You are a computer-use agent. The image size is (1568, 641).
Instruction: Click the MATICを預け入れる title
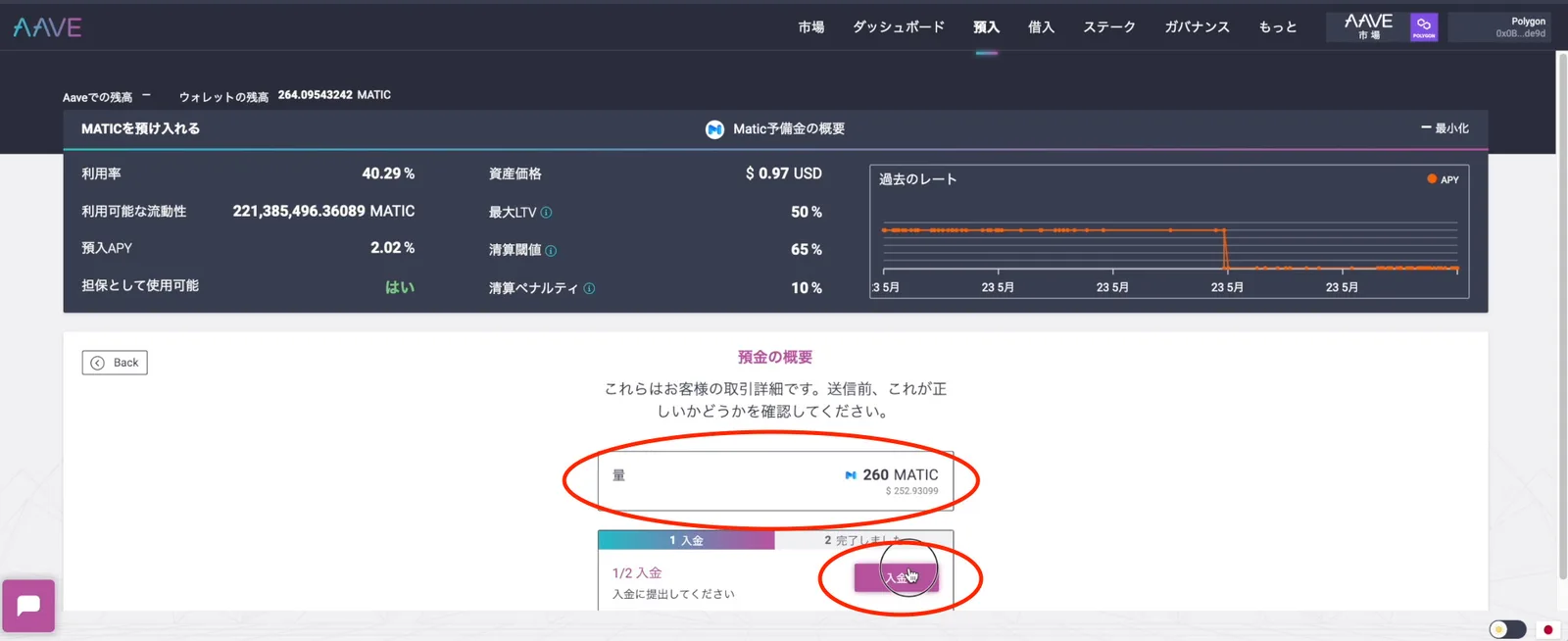tap(140, 128)
